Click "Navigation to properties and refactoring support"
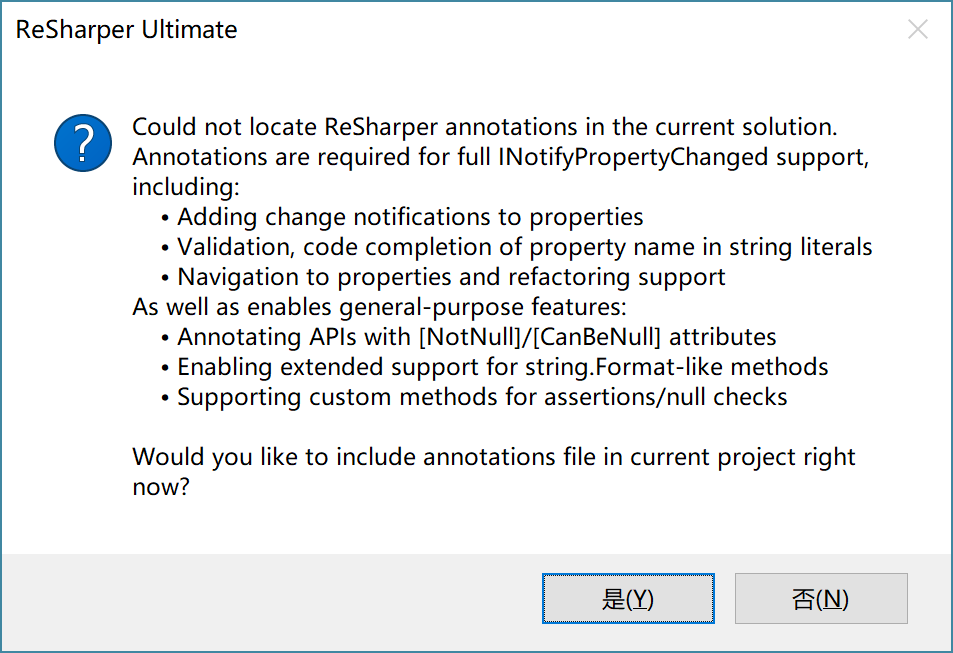The width and height of the screenshot is (953, 653). (451, 277)
